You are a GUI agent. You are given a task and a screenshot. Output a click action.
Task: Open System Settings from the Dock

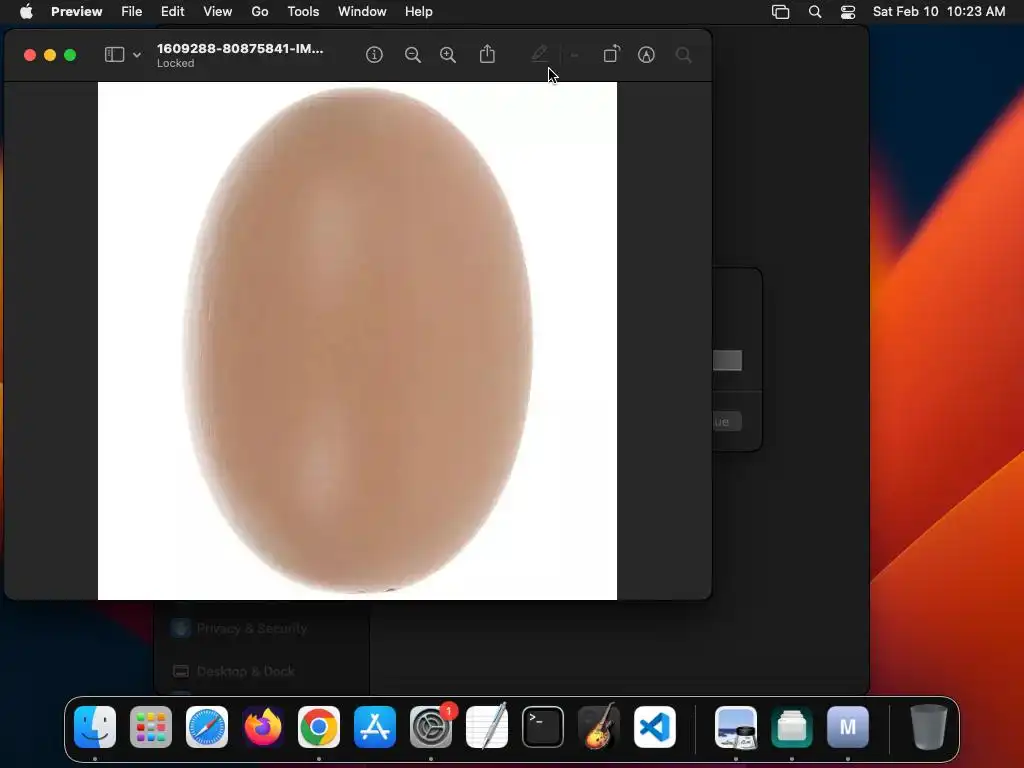431,727
